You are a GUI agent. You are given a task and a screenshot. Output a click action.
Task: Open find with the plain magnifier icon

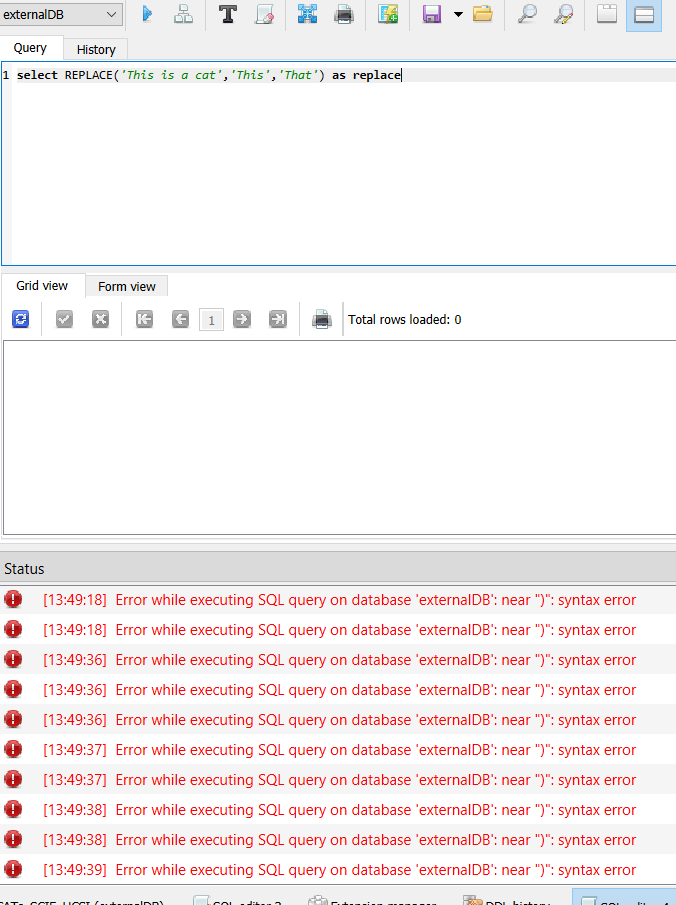527,14
